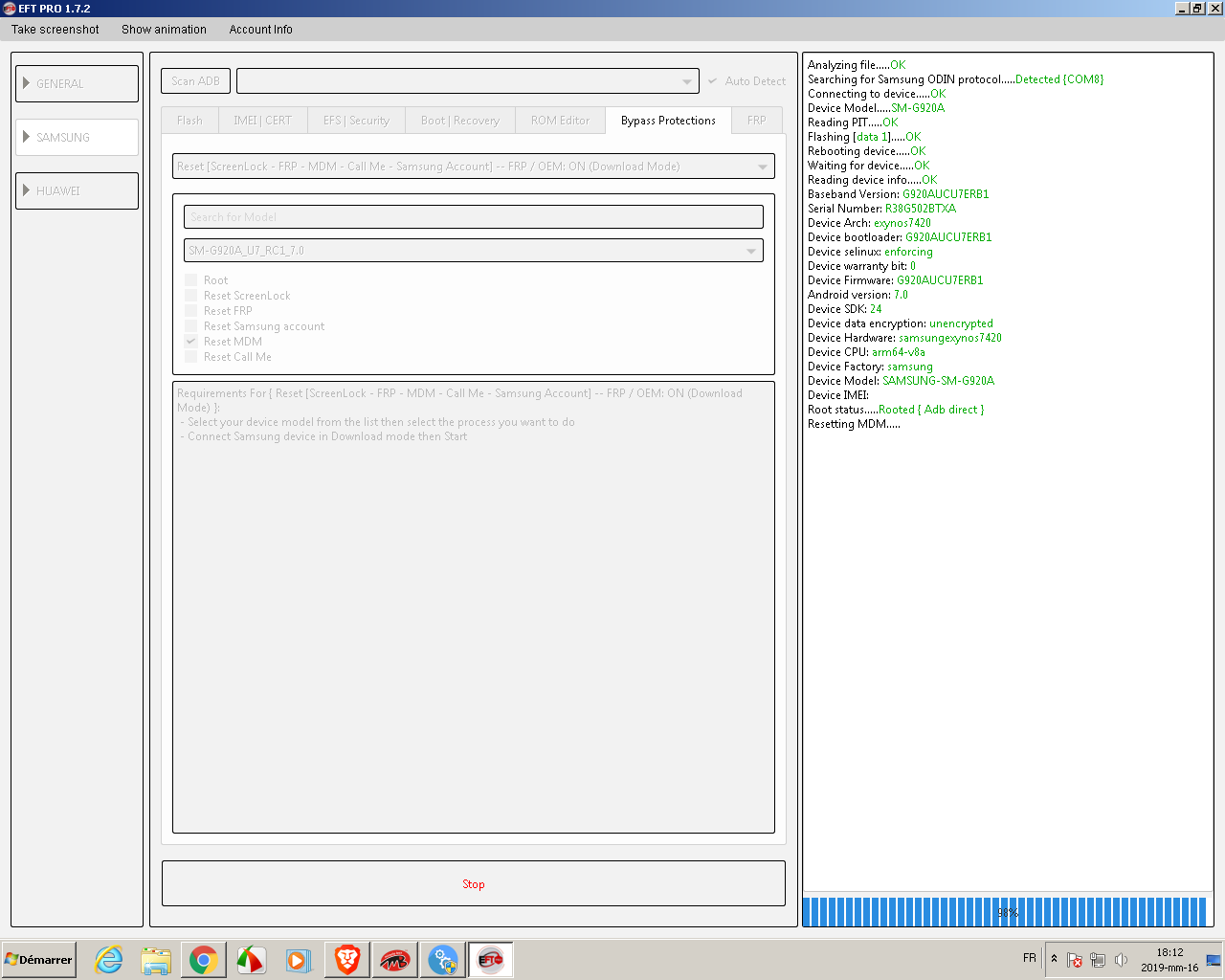Open Brave browser from the taskbar

(347, 960)
